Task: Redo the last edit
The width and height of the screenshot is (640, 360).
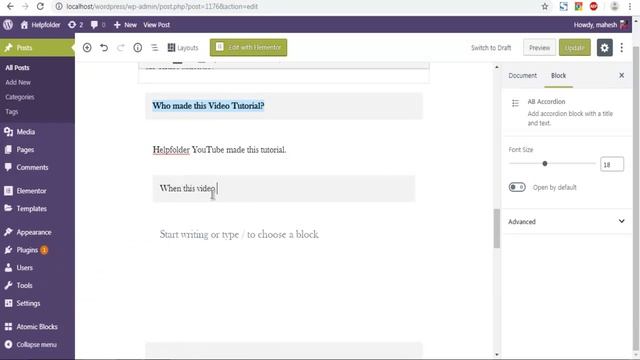Action: point(121,48)
